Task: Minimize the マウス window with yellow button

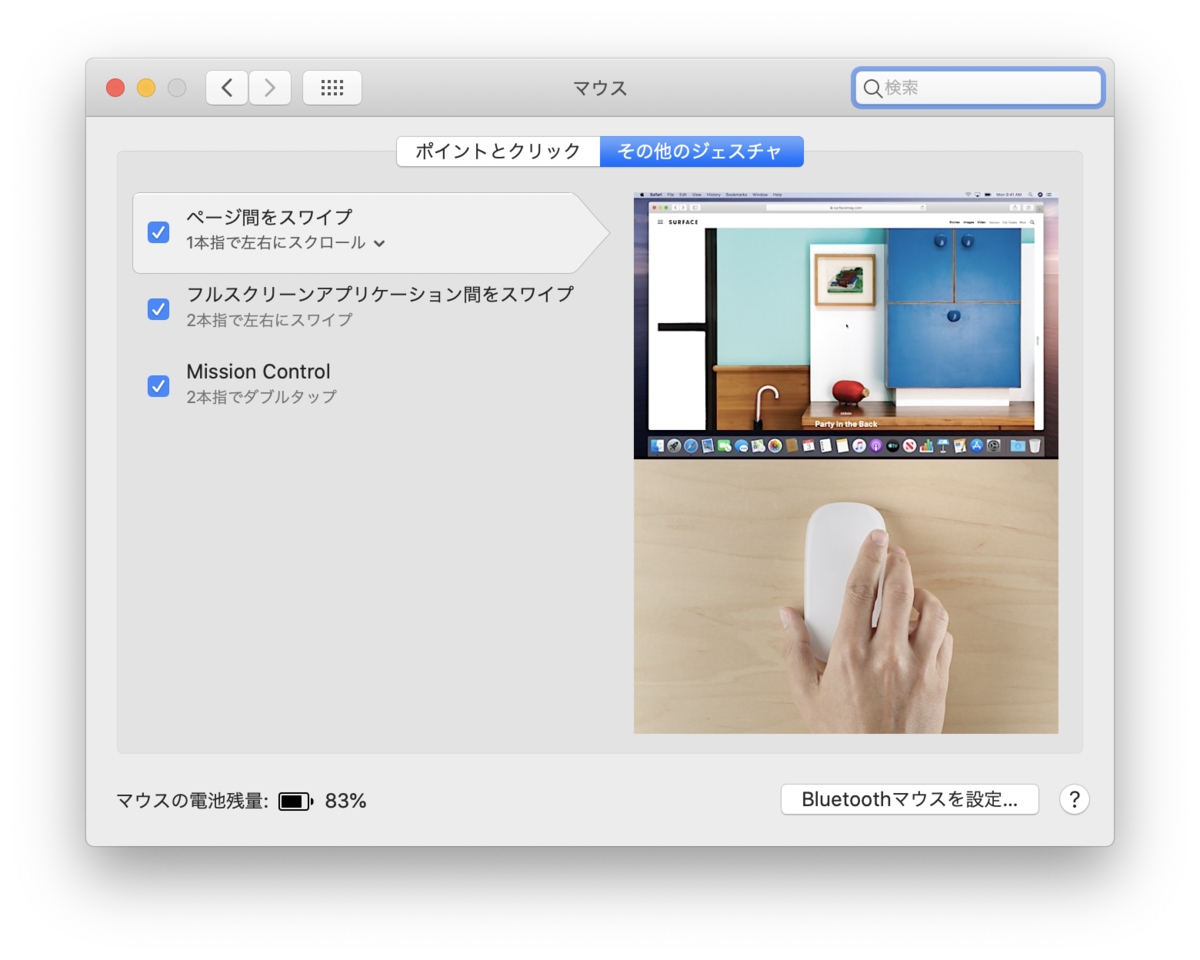Action: coord(146,88)
